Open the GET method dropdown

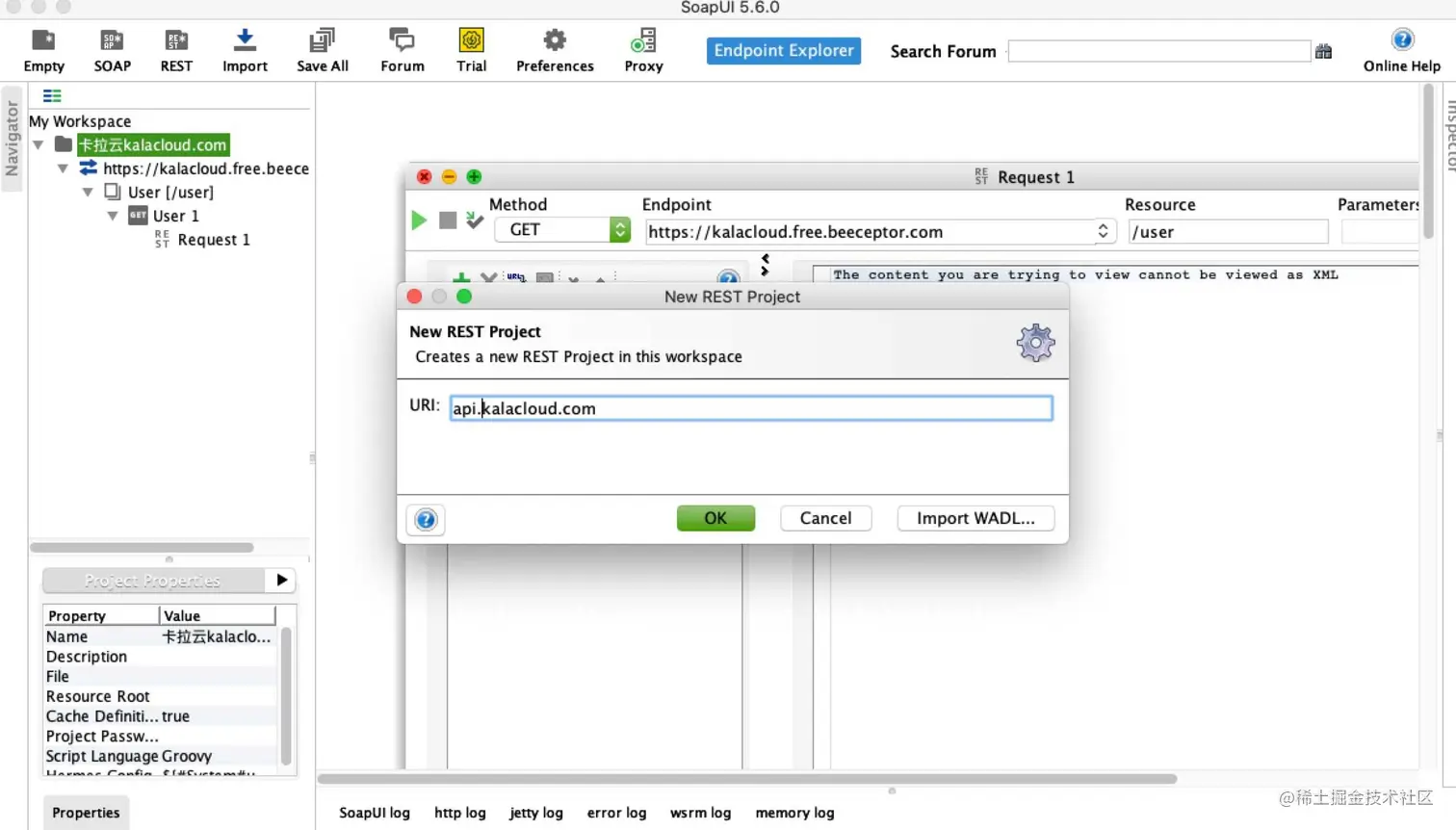[562, 230]
